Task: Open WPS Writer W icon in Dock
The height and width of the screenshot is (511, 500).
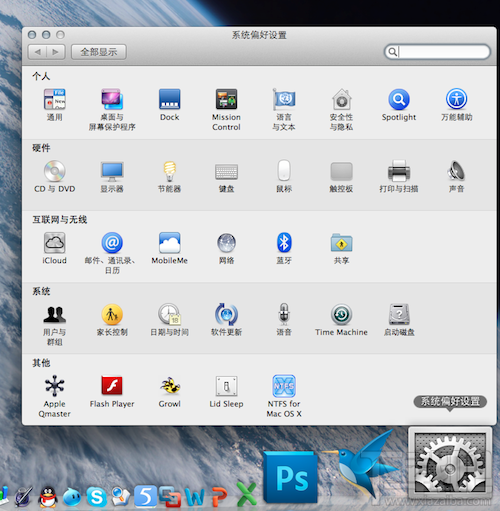Action: click(x=195, y=497)
